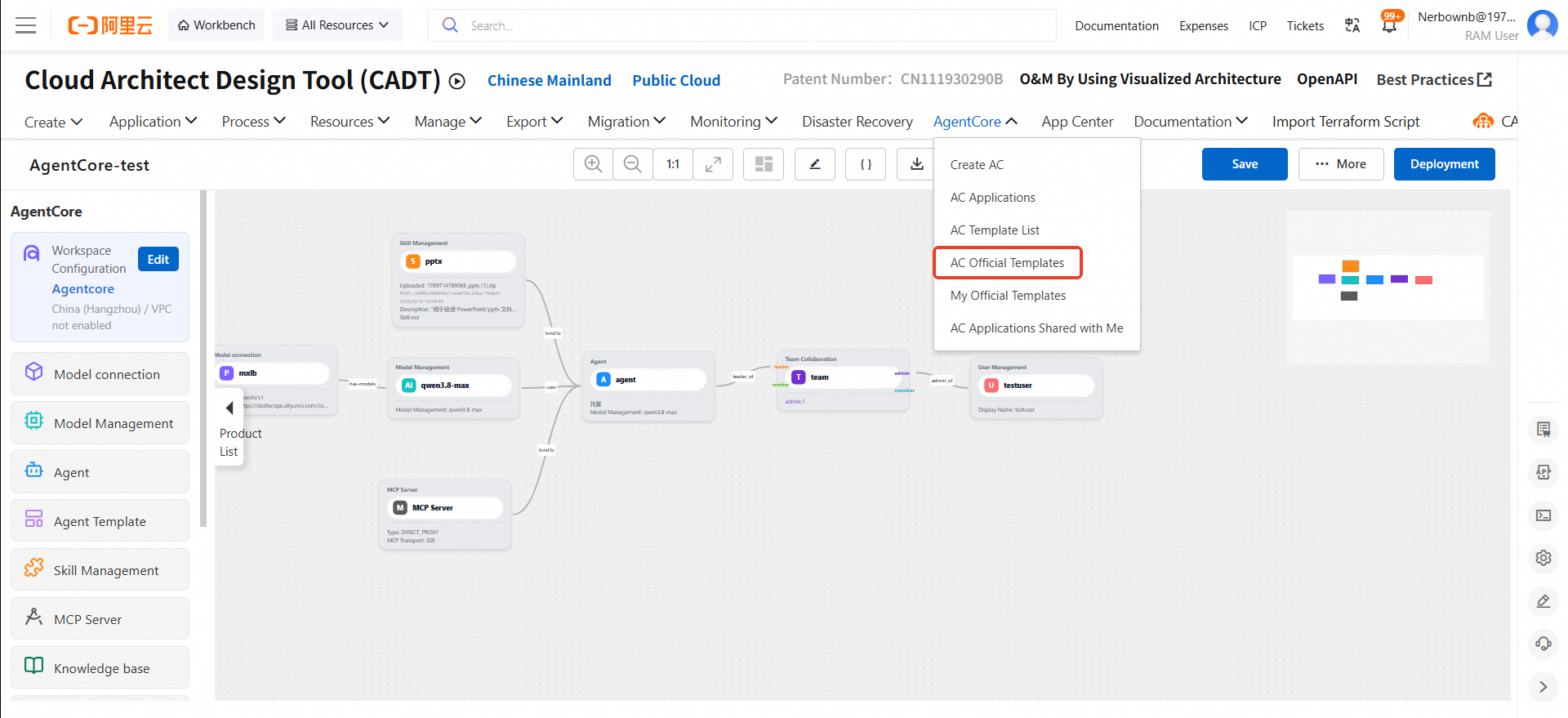Image resolution: width=1568 pixels, height=718 pixels.
Task: Click the zoom out magnifier icon
Action: (x=632, y=164)
